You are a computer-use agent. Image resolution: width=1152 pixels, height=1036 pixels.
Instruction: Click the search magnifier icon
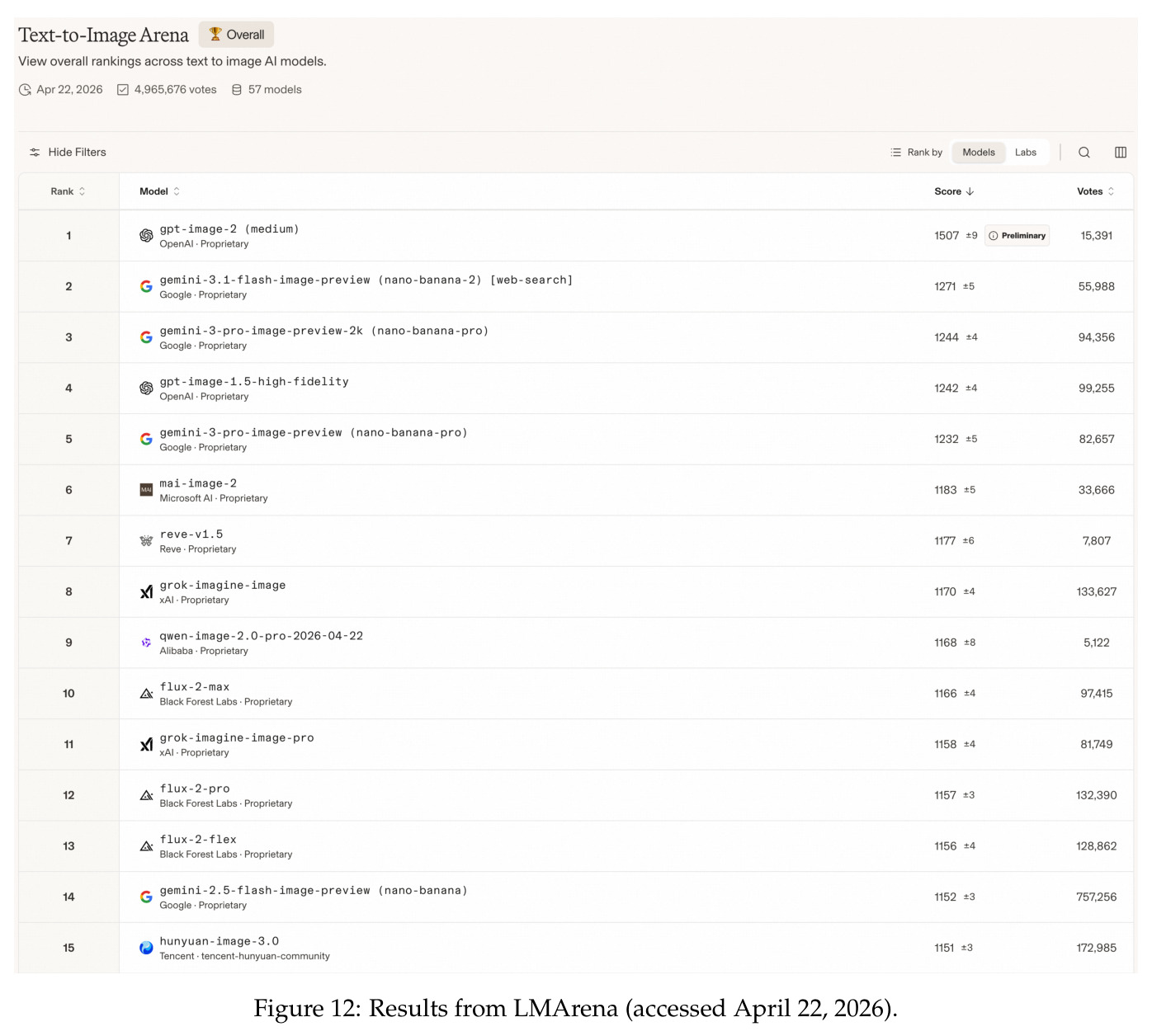click(1084, 153)
